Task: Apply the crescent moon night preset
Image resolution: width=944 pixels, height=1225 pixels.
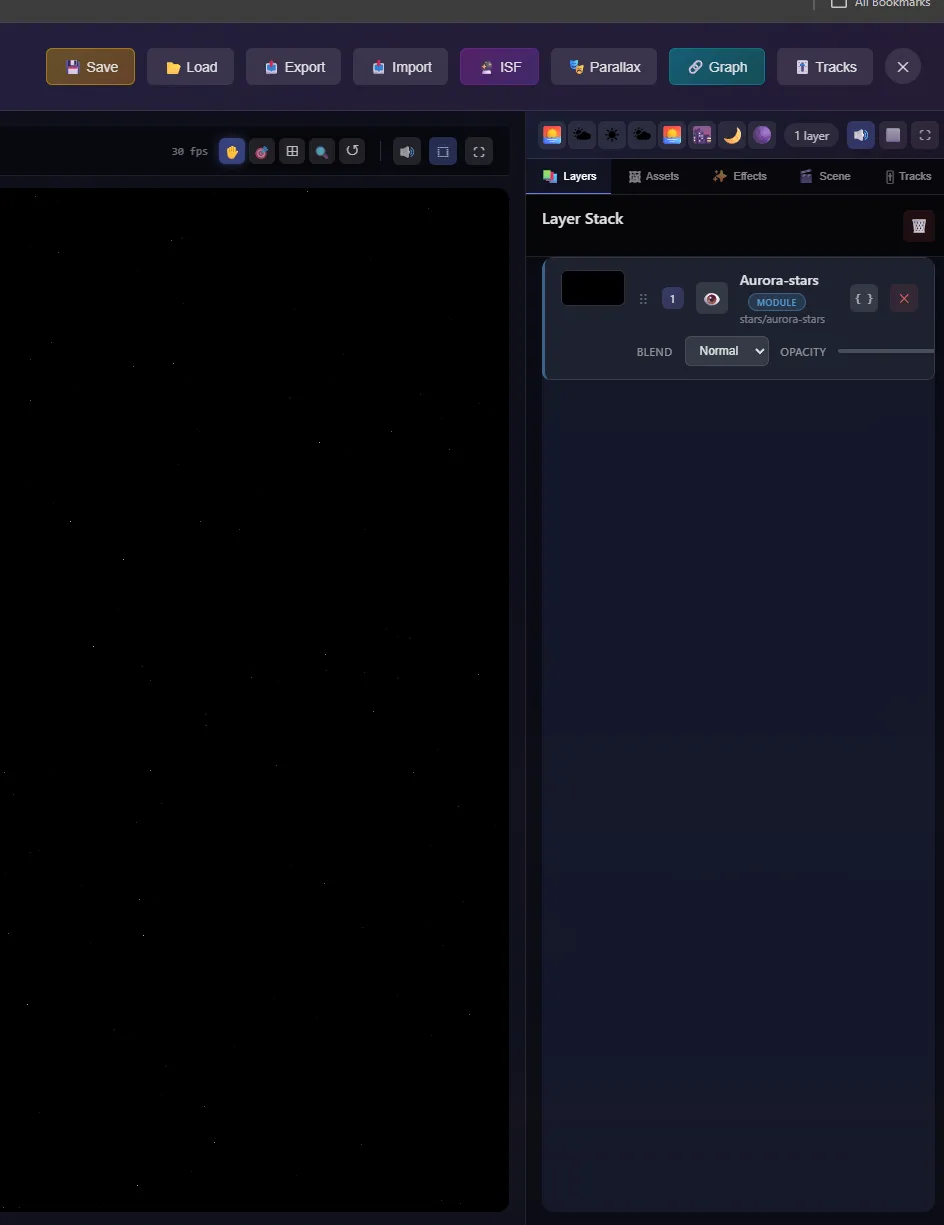Action: 733,135
